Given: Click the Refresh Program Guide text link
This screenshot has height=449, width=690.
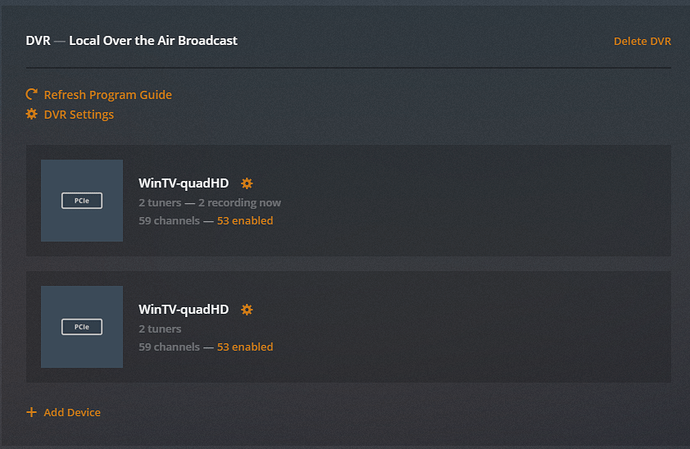Looking at the screenshot, I should [108, 95].
